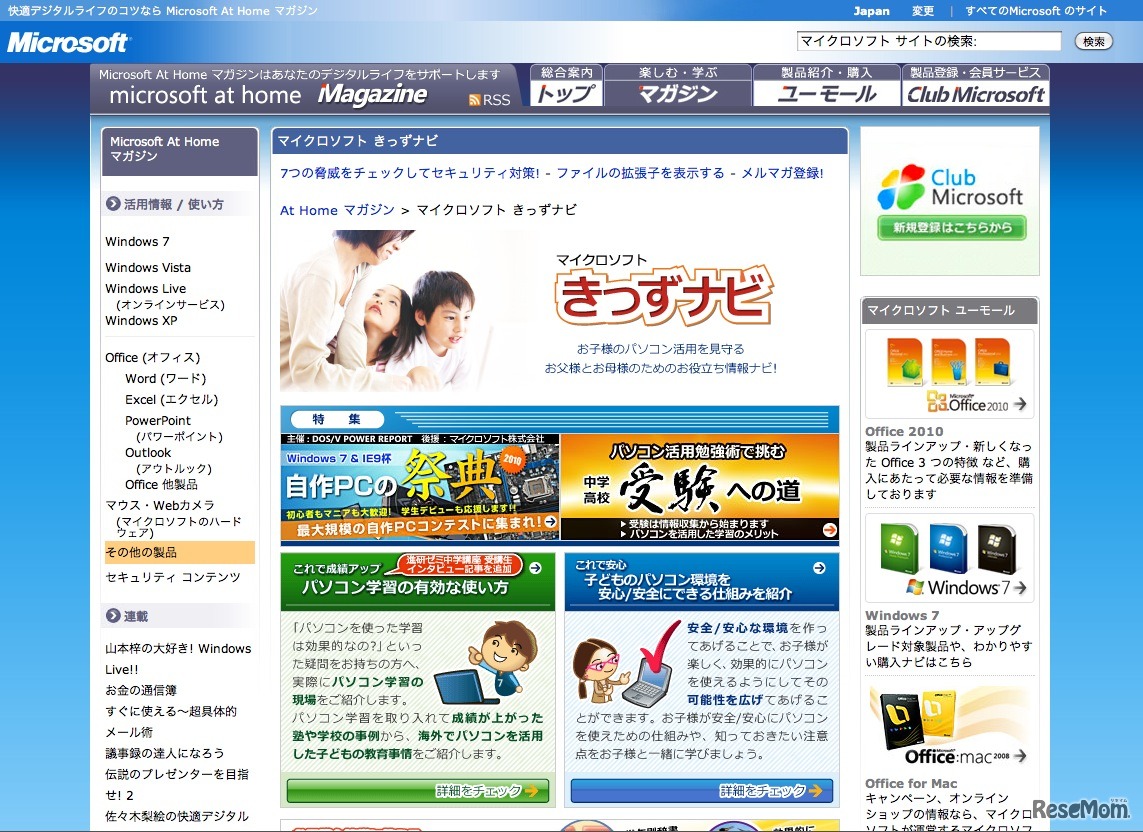Click inside the site search input field
The image size is (1143, 832).
pyautogui.click(x=928, y=41)
